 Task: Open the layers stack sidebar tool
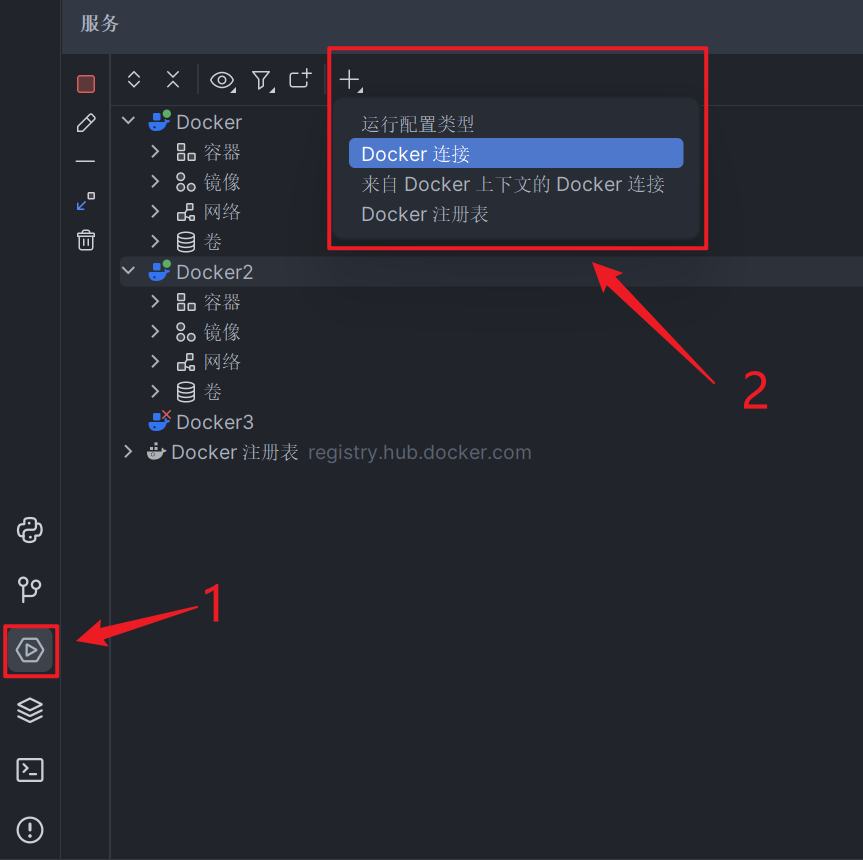(30, 710)
